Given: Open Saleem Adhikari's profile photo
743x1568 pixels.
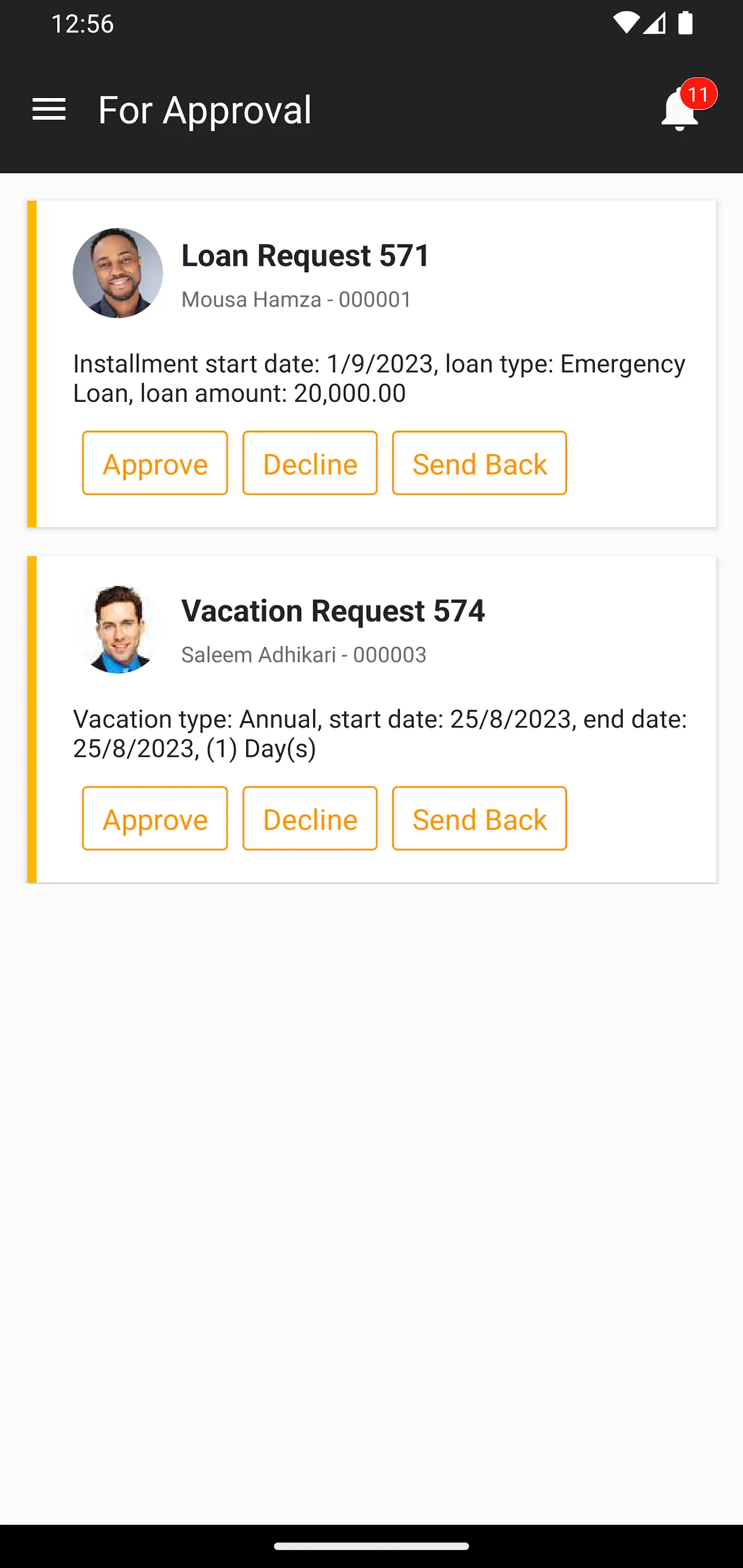Looking at the screenshot, I should coord(118,629).
